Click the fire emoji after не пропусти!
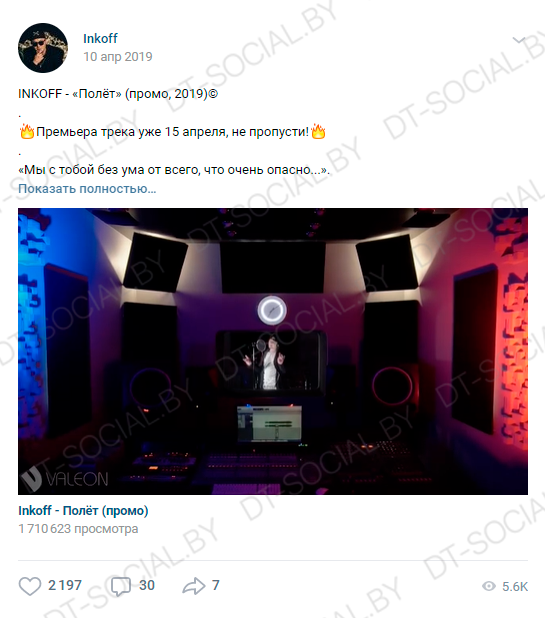Viewport: 545px width, 618px height. point(318,131)
